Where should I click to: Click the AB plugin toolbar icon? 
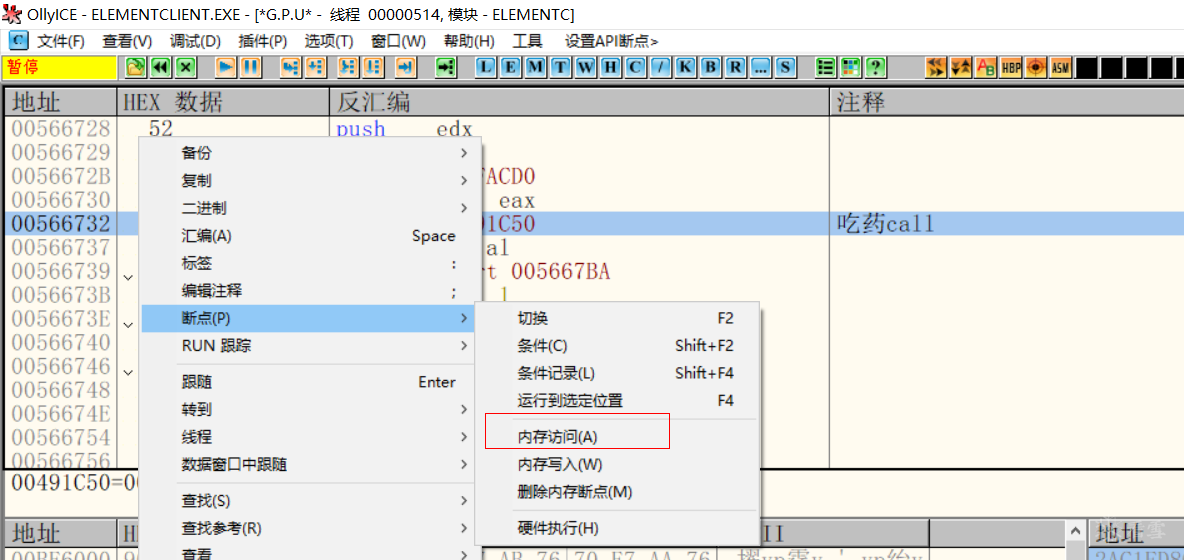pos(985,67)
